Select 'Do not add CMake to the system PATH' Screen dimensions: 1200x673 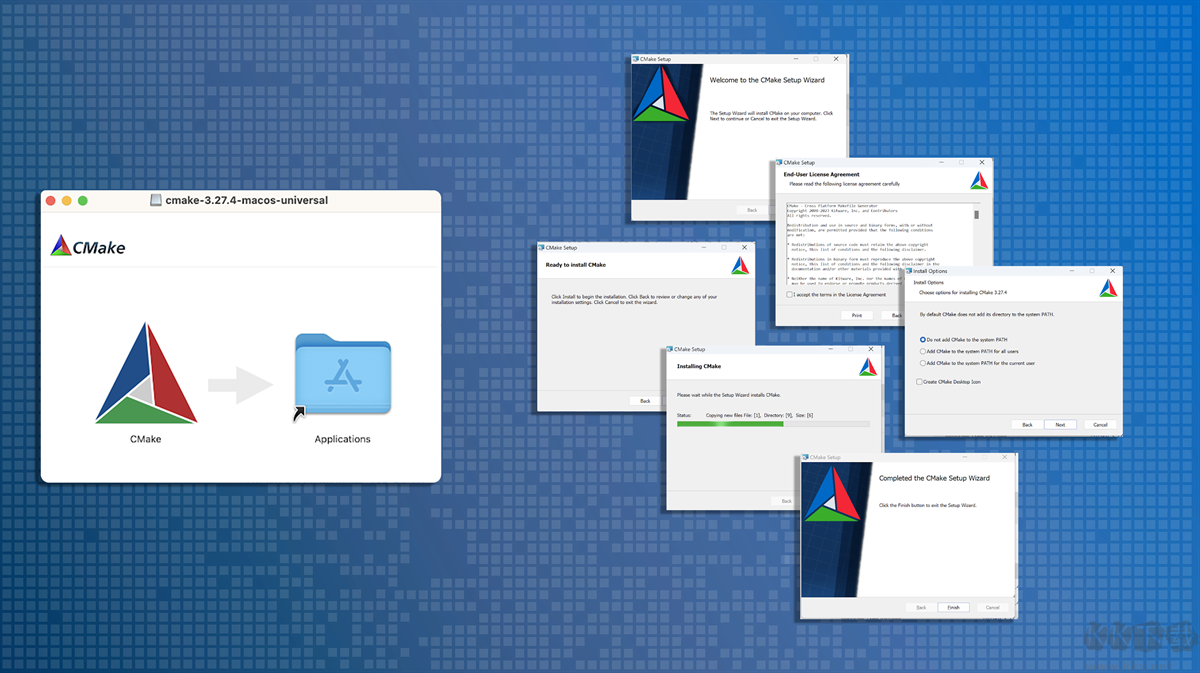[923, 340]
